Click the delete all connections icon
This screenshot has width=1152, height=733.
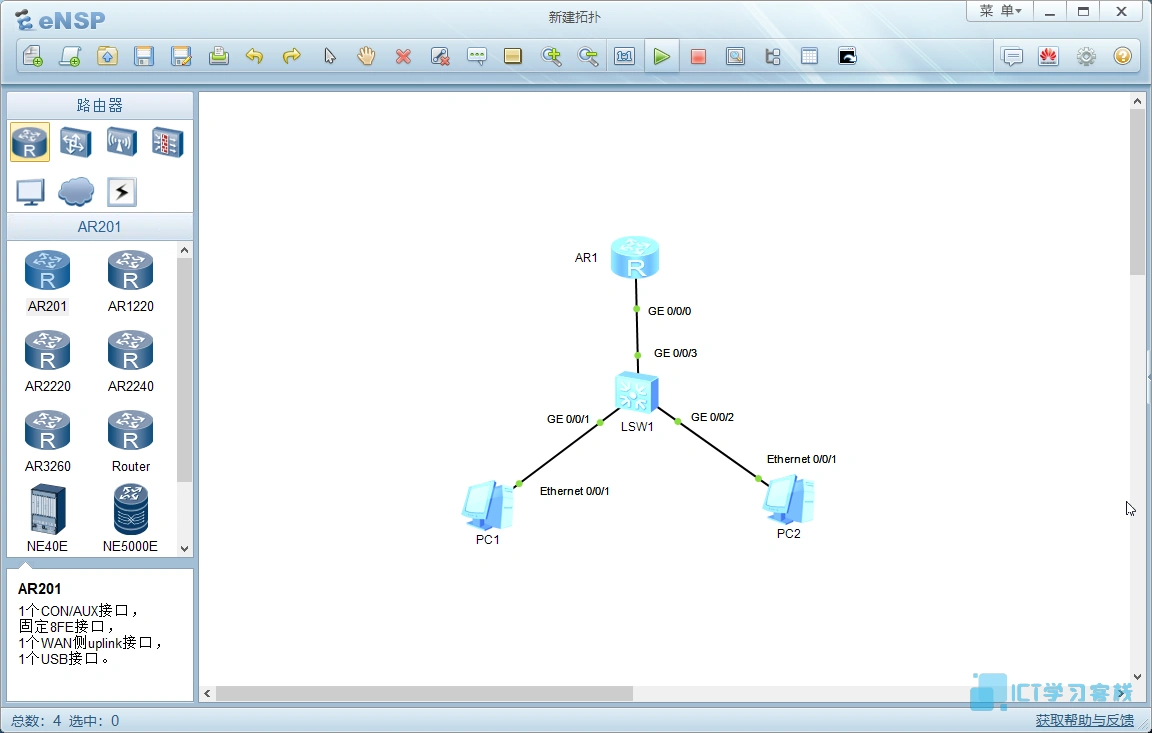click(x=440, y=57)
